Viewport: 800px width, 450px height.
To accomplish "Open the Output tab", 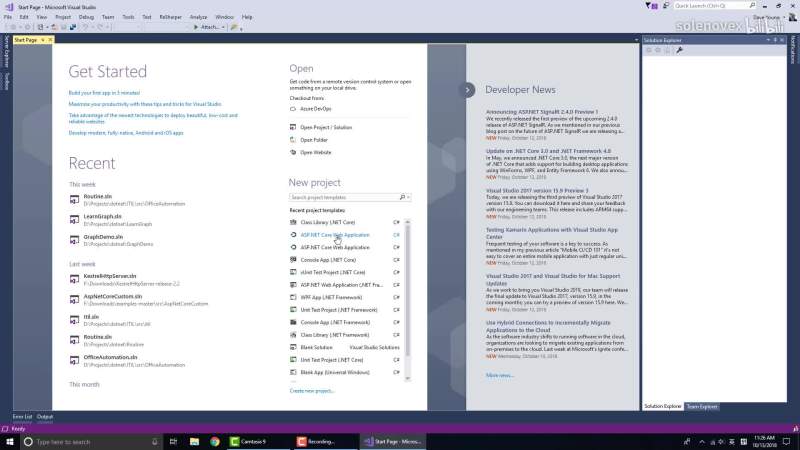I will pos(45,417).
